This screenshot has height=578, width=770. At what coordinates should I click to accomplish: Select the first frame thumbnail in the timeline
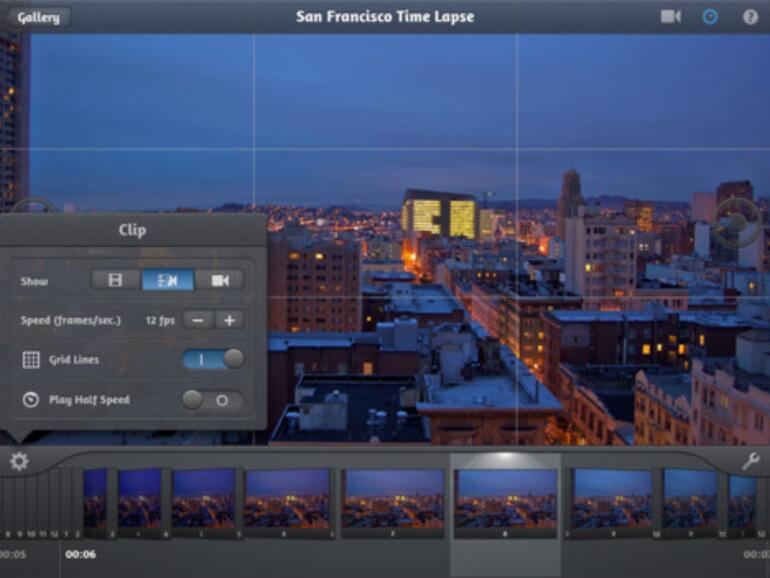point(95,498)
